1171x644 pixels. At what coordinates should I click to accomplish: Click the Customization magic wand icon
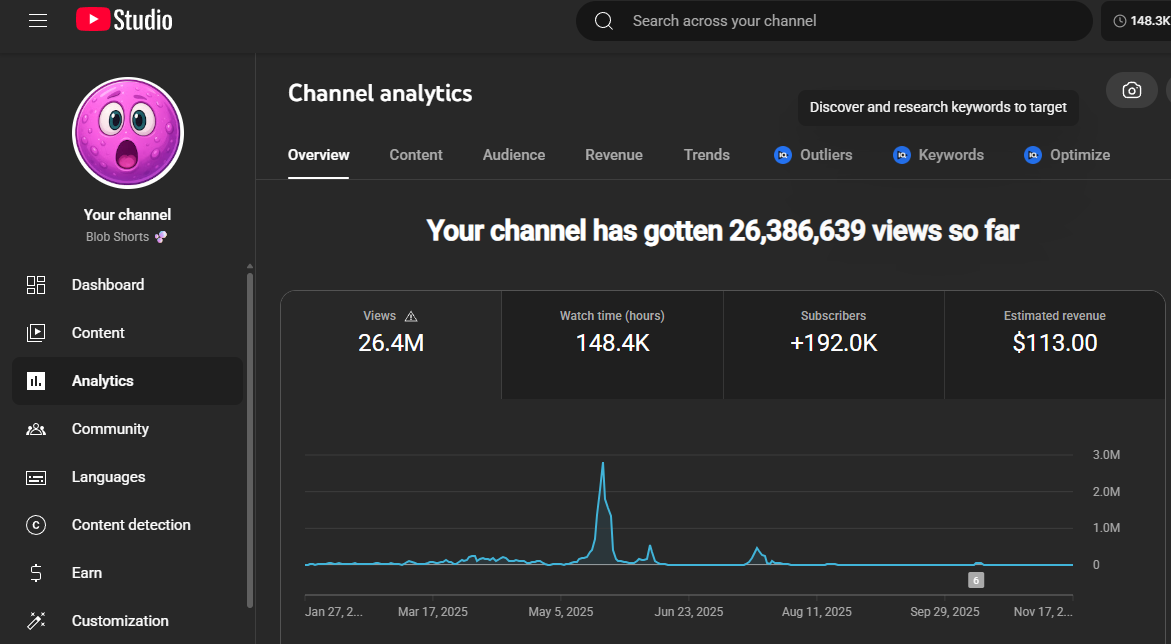coord(36,621)
